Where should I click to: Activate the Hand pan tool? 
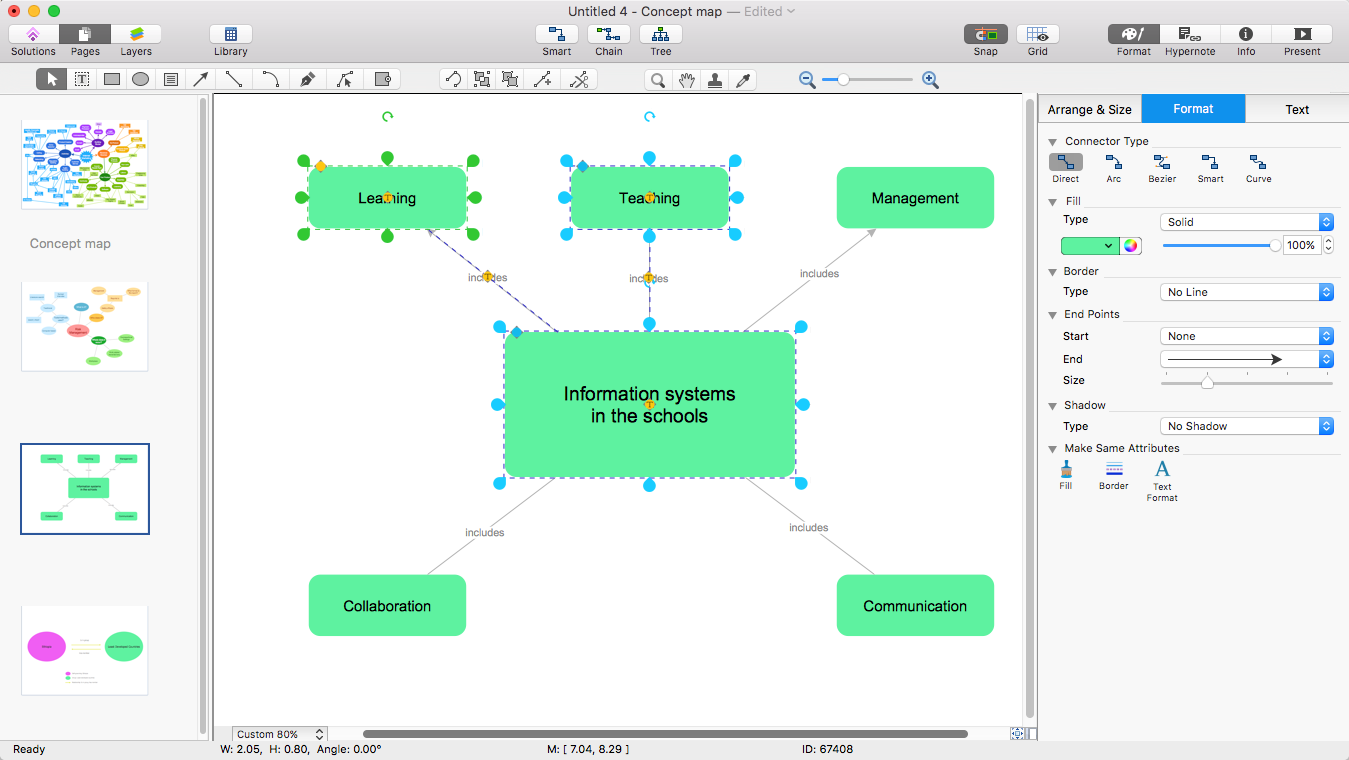(686, 80)
